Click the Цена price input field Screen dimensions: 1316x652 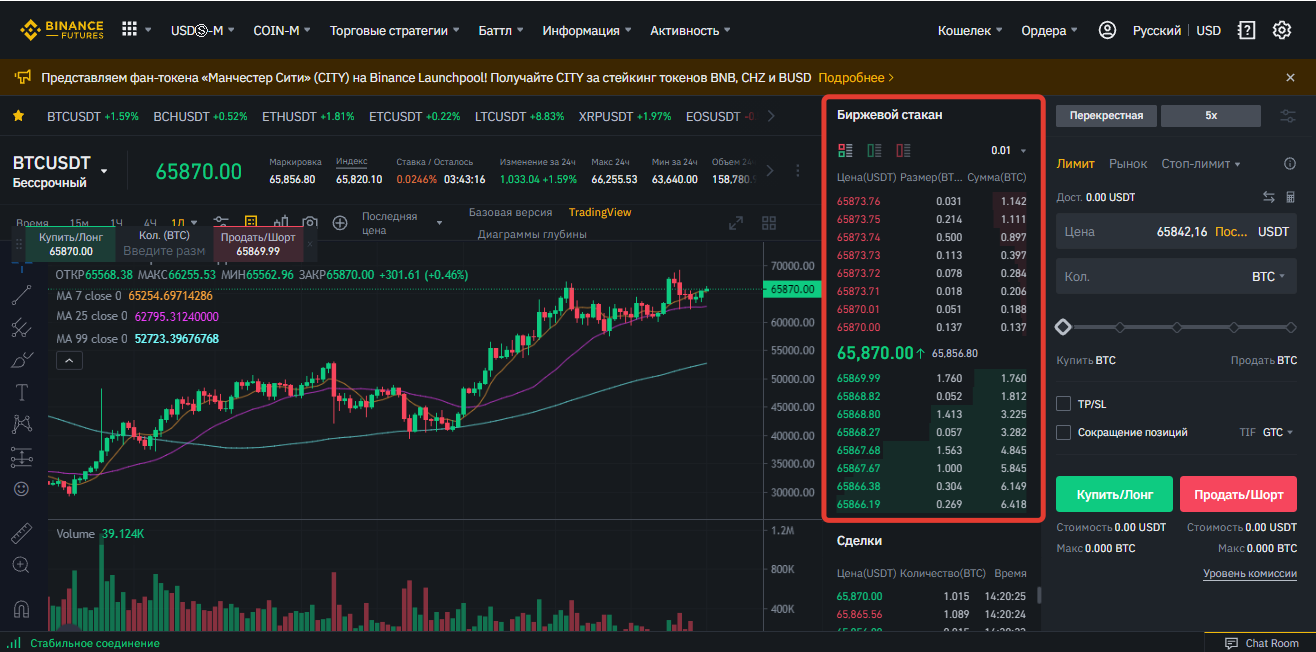click(x=1176, y=231)
